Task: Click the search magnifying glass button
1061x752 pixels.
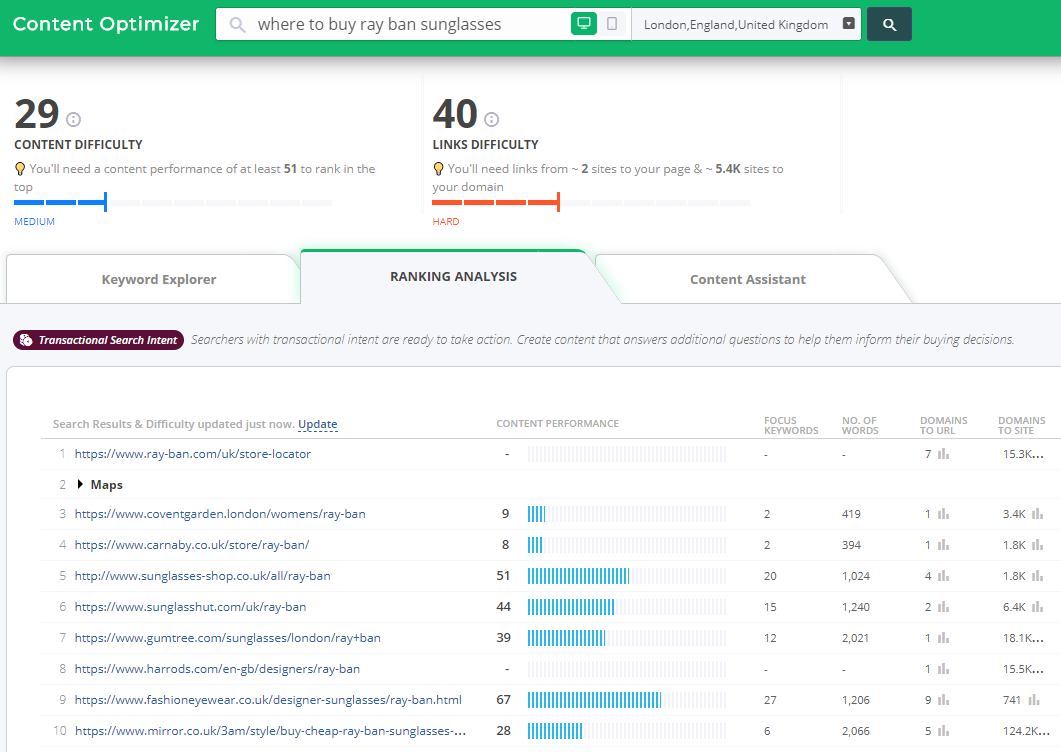Action: [889, 23]
